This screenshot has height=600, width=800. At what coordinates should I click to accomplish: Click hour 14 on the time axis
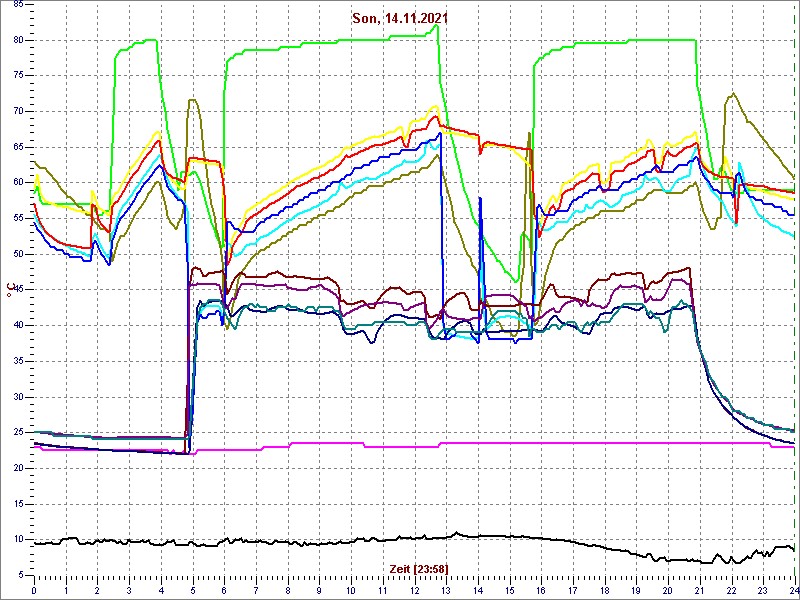(478, 588)
